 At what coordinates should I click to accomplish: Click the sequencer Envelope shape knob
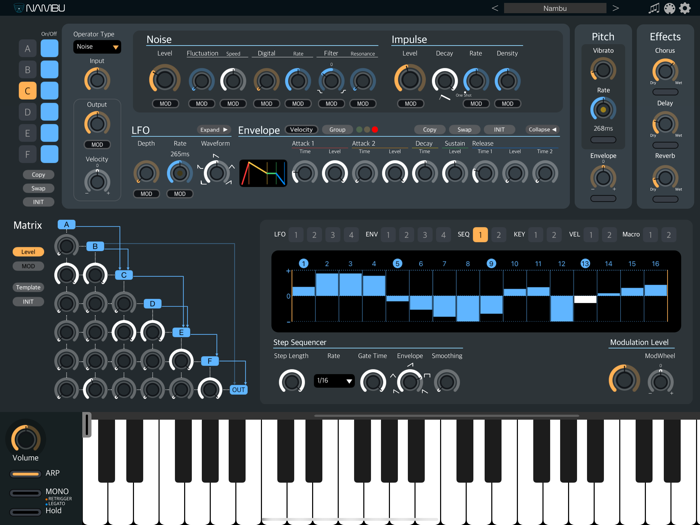click(x=410, y=382)
